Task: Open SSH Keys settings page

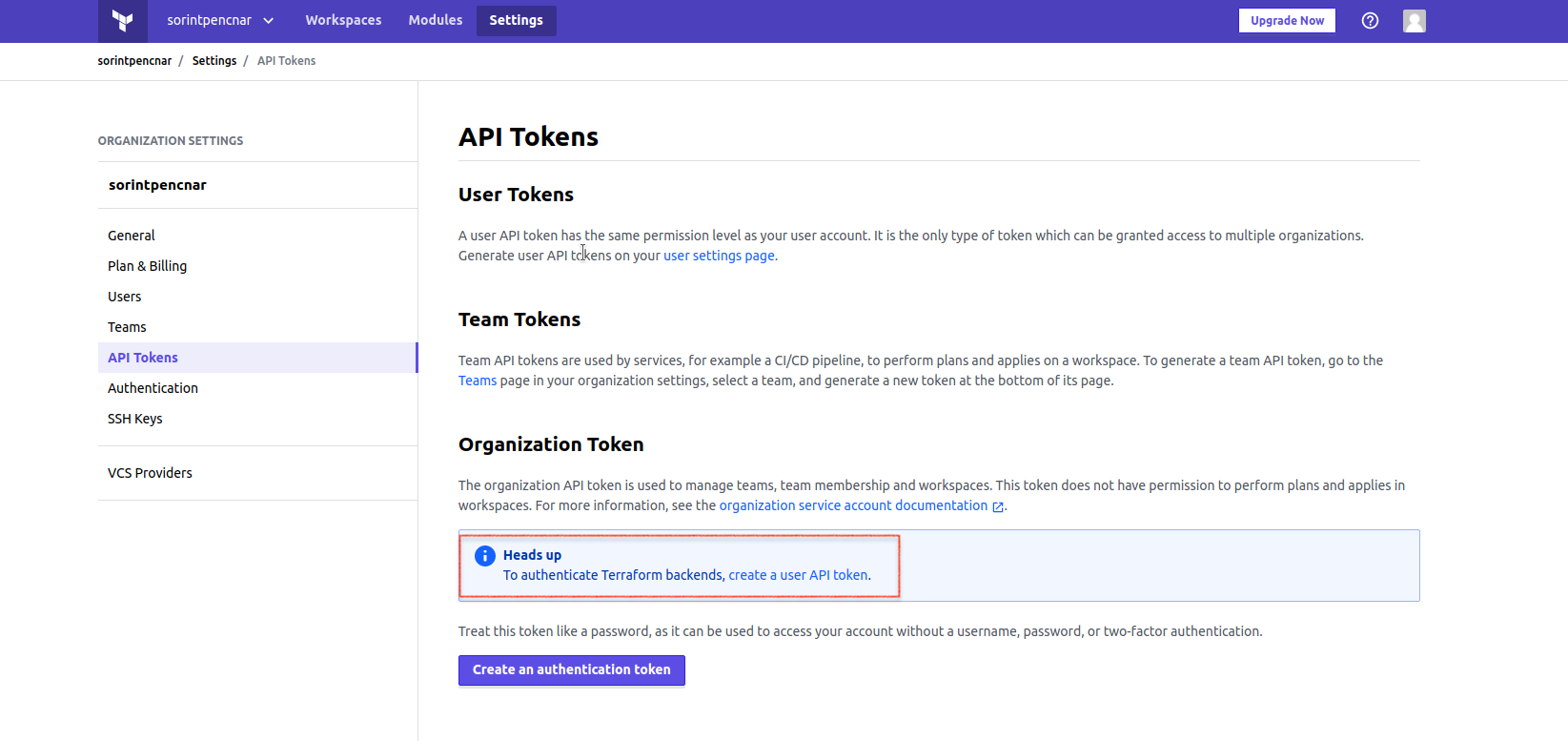Action: coord(135,419)
